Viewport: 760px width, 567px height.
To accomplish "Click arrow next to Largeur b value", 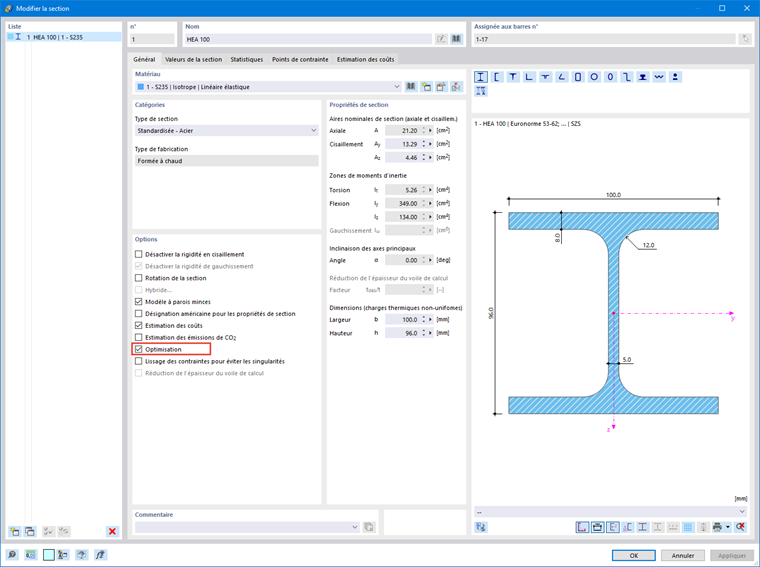I will (x=430, y=319).
